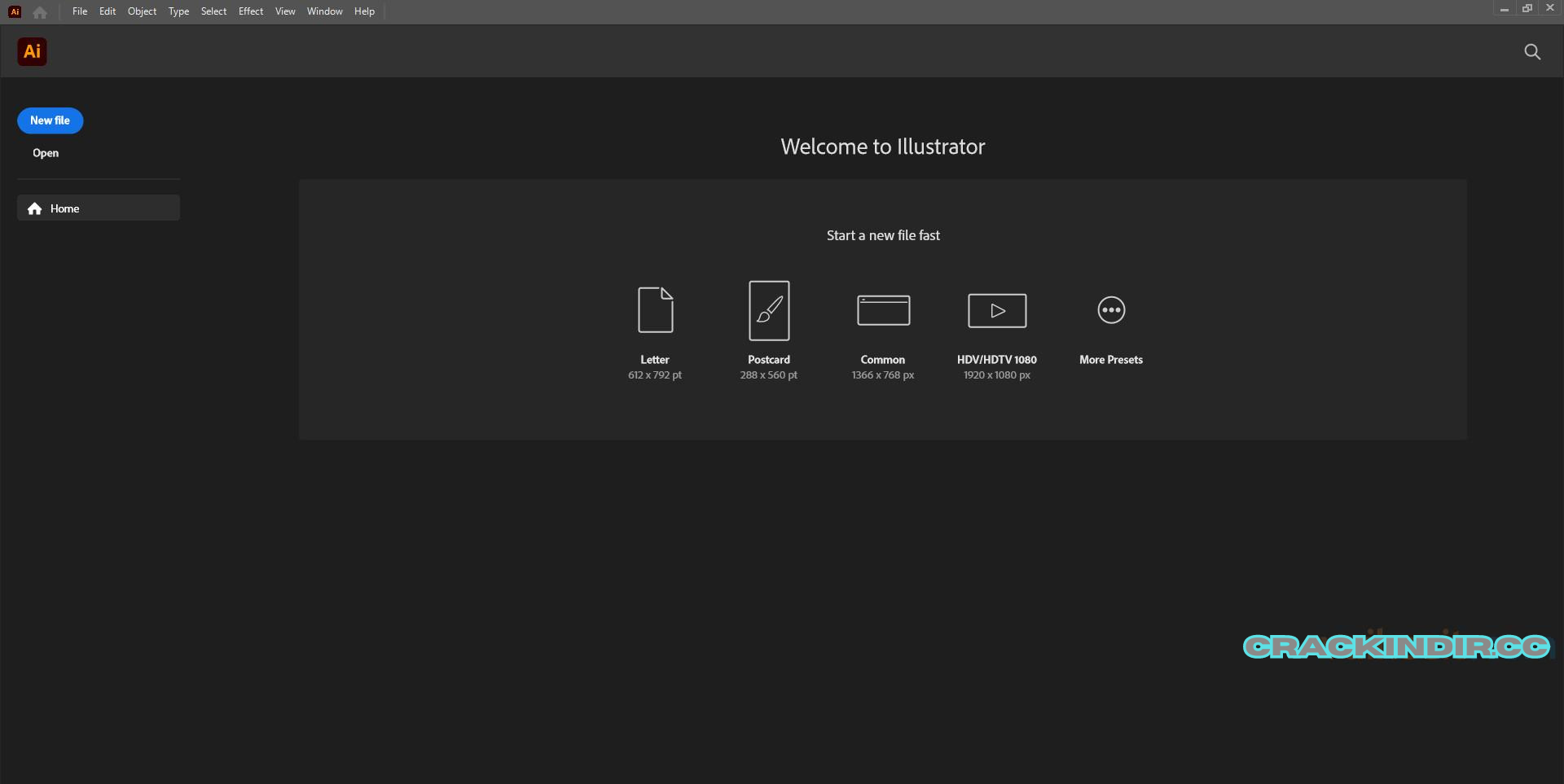Click the Open button

[46, 153]
